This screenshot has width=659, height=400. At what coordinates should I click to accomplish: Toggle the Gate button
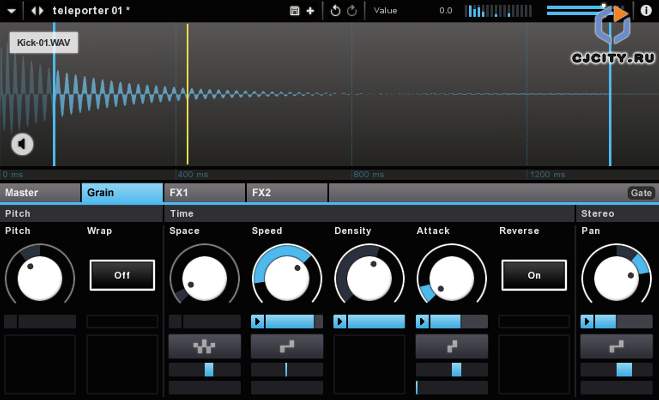click(640, 193)
